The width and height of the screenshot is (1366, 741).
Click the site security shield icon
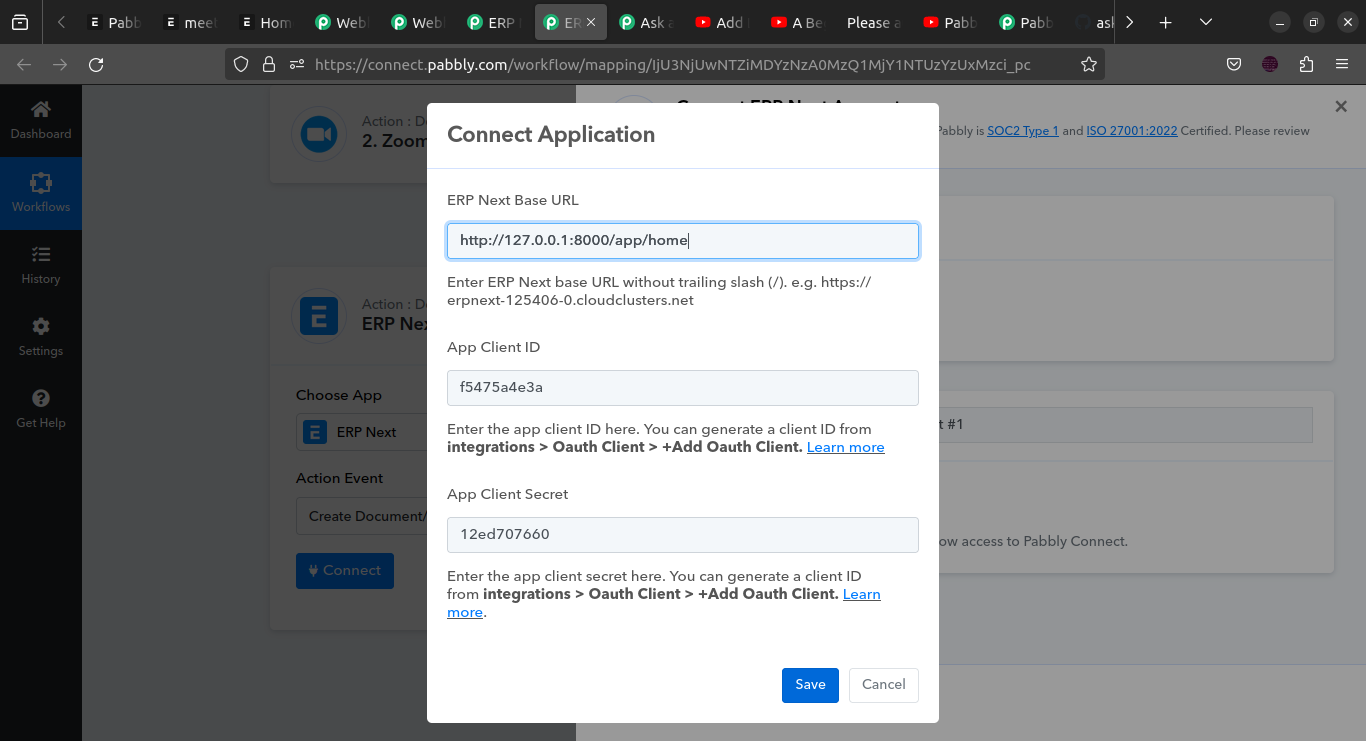point(240,65)
